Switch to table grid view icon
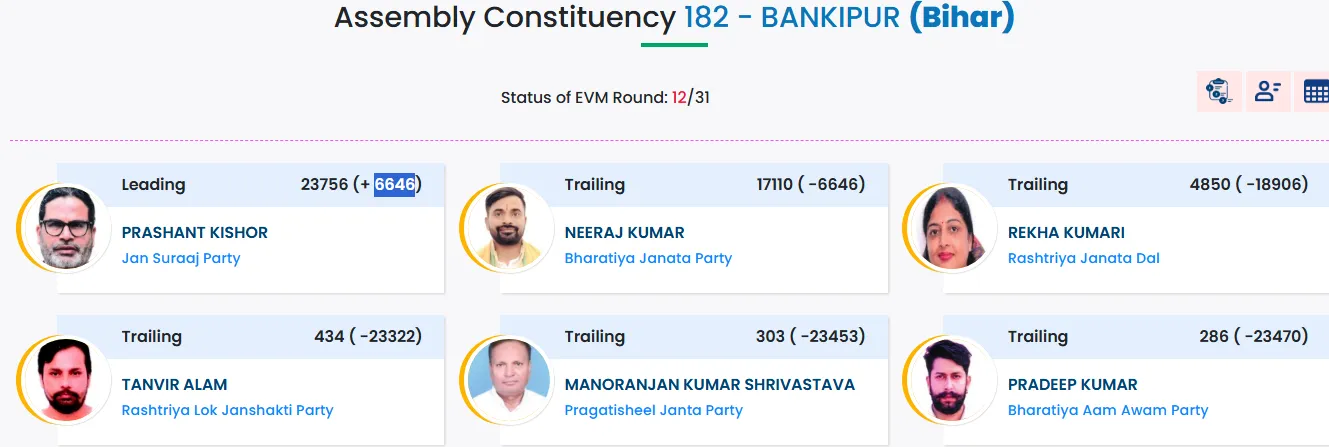1329x447 pixels. click(1315, 92)
